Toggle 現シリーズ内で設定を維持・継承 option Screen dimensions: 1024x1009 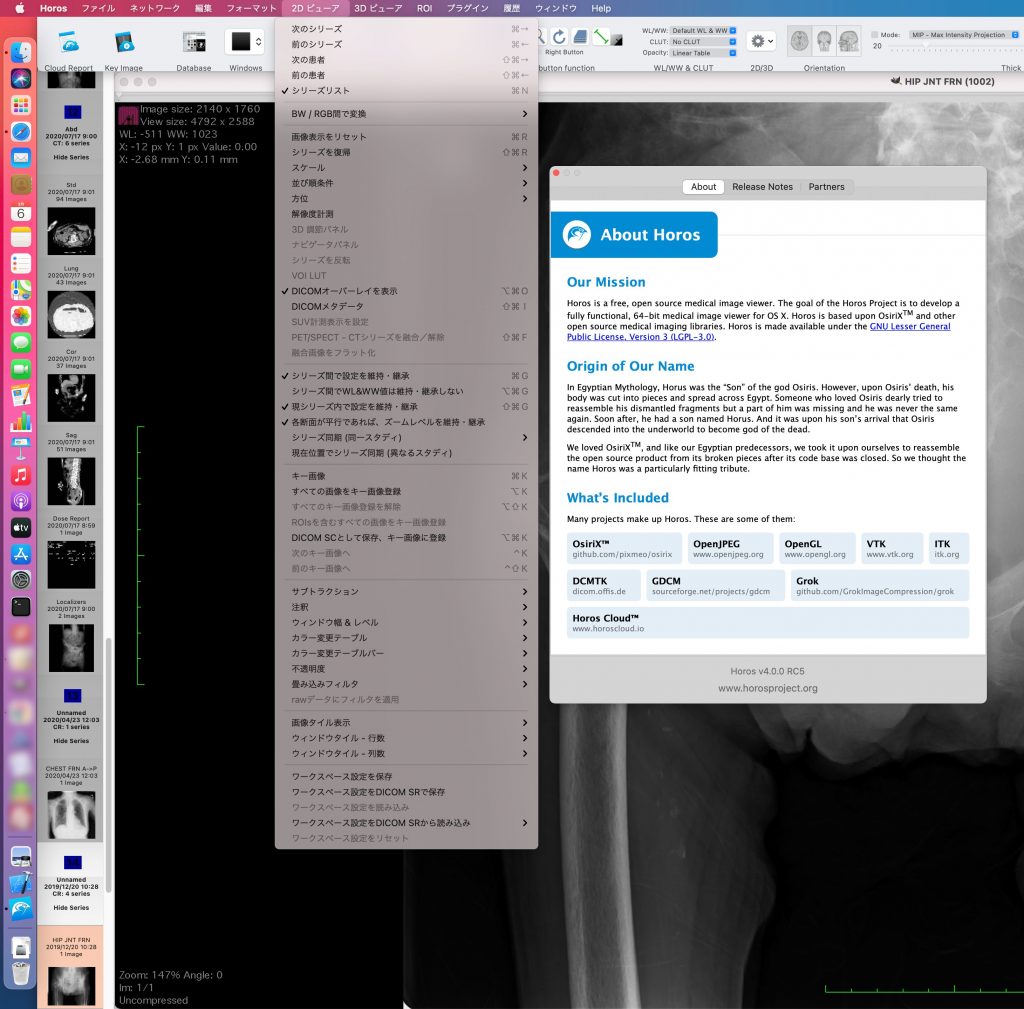[x=406, y=407]
